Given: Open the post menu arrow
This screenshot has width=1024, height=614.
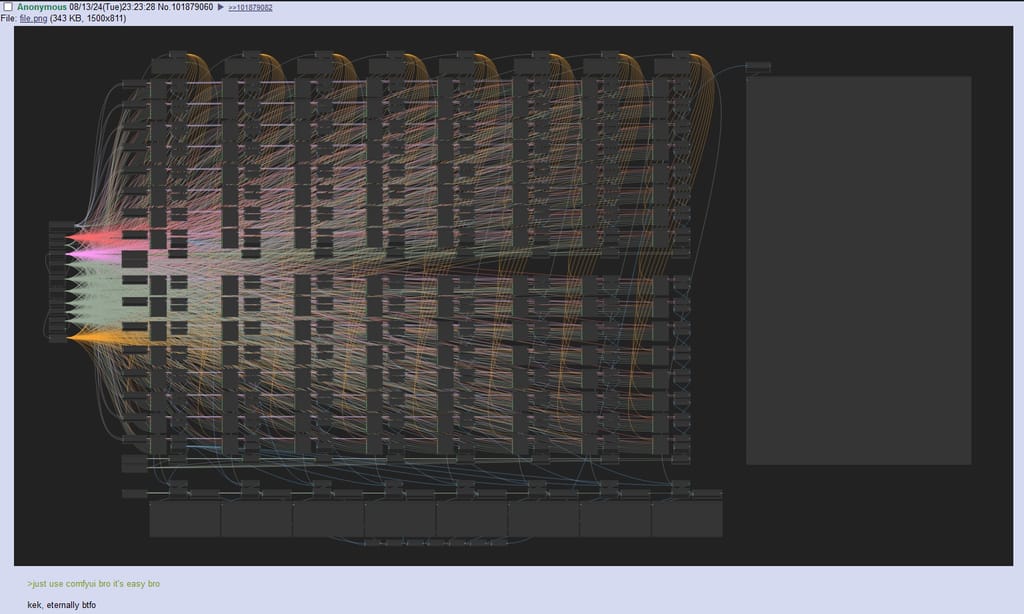Looking at the screenshot, I should pyautogui.click(x=221, y=7).
